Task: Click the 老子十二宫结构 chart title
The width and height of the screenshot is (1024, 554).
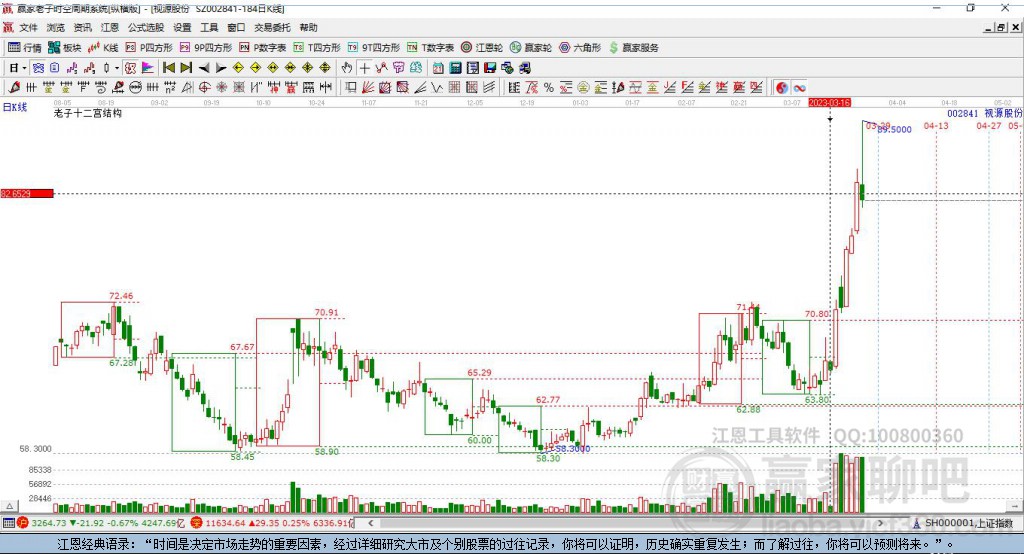Action: tap(88, 113)
